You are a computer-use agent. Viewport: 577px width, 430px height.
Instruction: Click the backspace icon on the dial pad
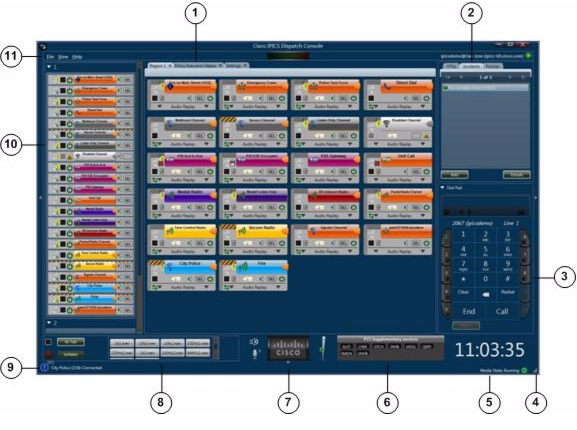point(485,294)
